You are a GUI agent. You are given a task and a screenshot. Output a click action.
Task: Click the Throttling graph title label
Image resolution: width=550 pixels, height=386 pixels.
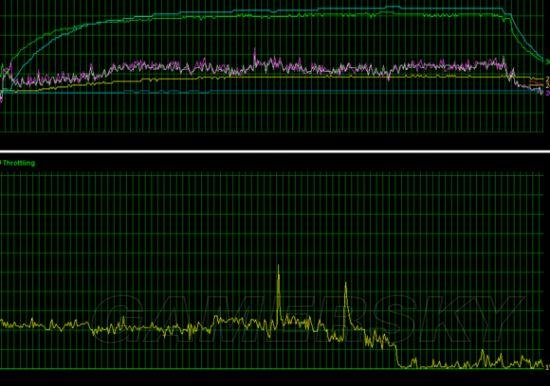point(18,163)
